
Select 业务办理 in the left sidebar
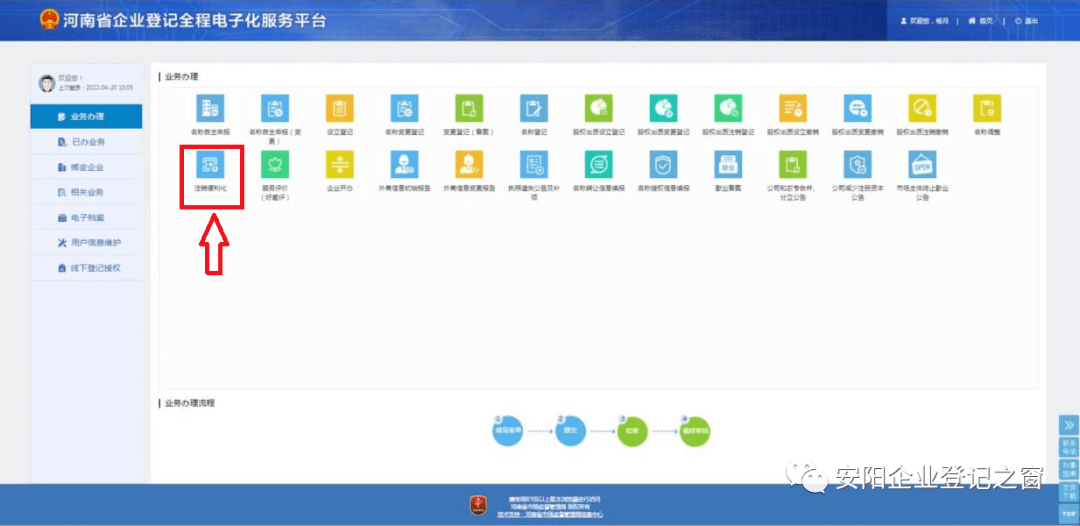[x=86, y=116]
